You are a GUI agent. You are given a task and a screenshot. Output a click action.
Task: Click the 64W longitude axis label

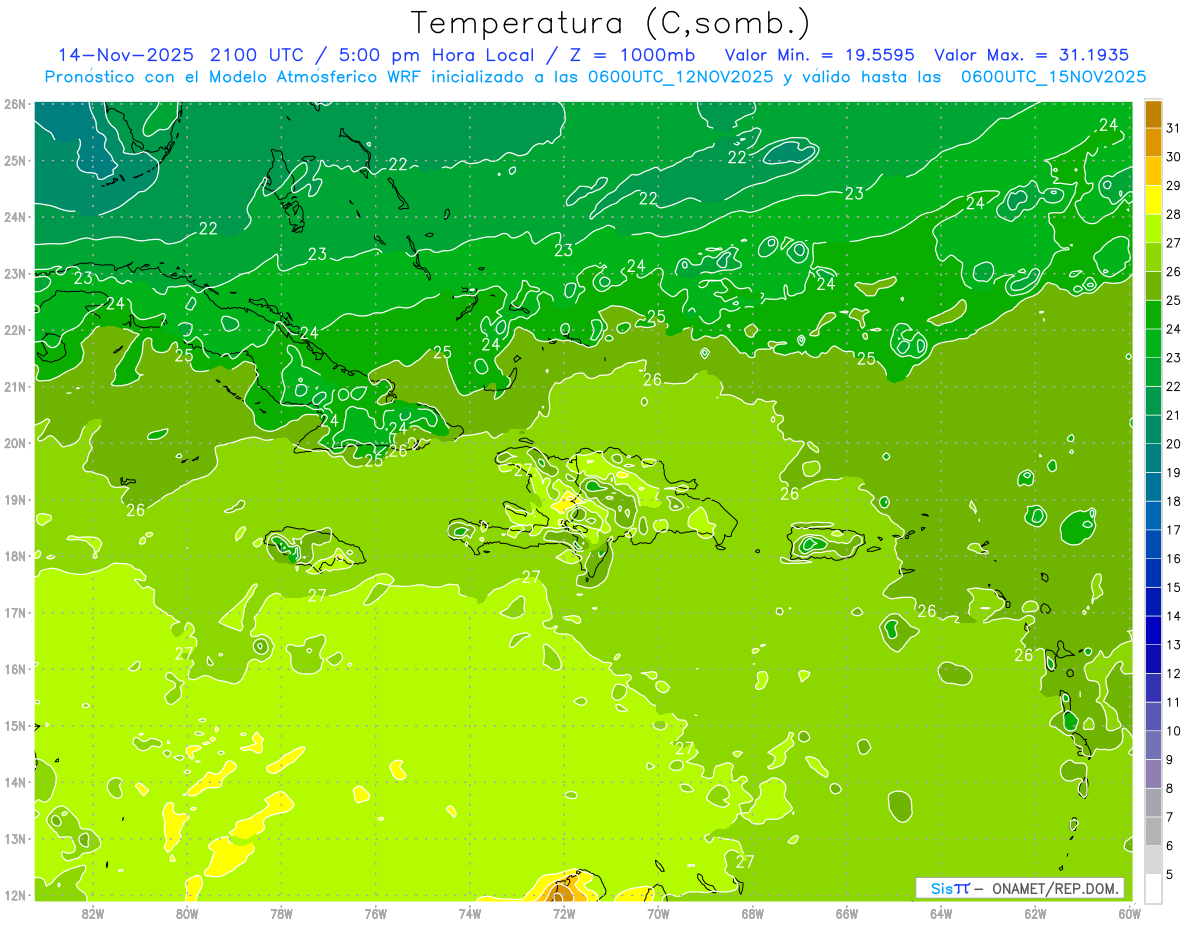pyautogui.click(x=941, y=913)
